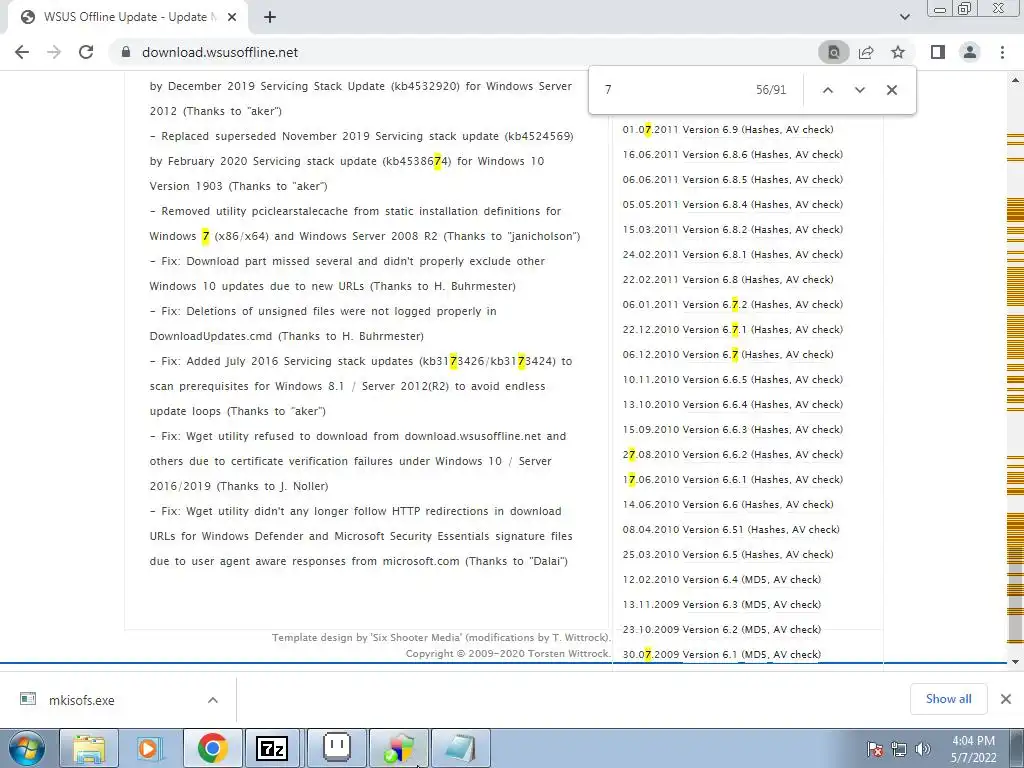This screenshot has width=1024, height=768.
Task: Open the side panel icon
Action: pyautogui.click(x=938, y=52)
